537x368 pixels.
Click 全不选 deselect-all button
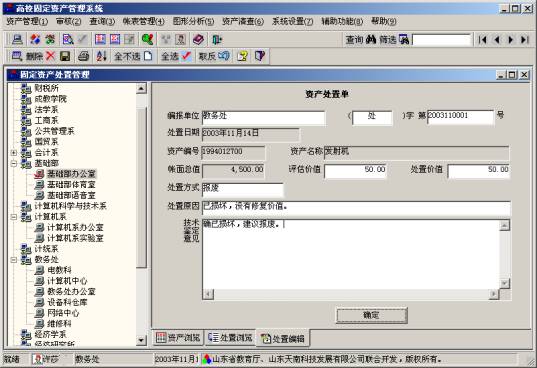click(133, 56)
